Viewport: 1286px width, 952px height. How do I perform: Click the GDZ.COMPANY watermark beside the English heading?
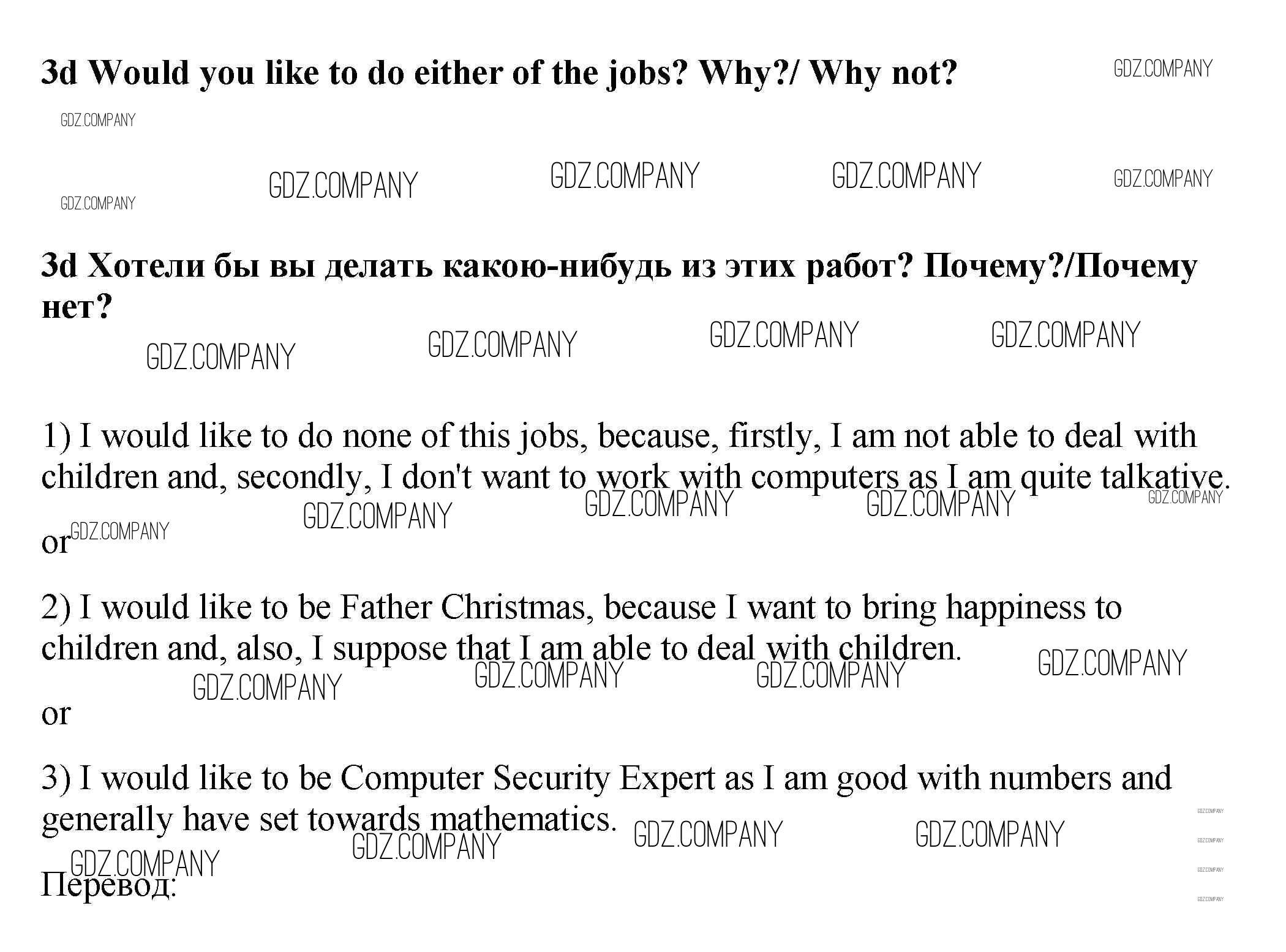1162,69
